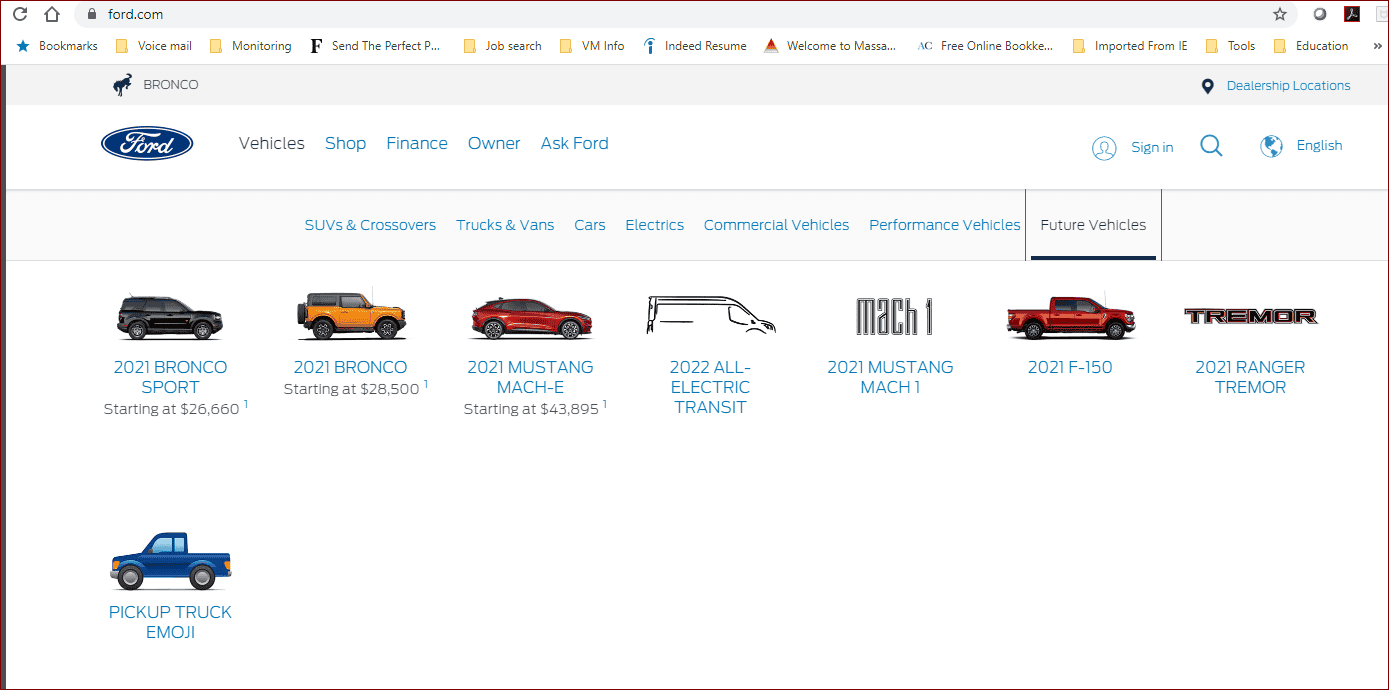Open 2021 Mustang Mach-E link
1389x690 pixels.
(x=530, y=377)
